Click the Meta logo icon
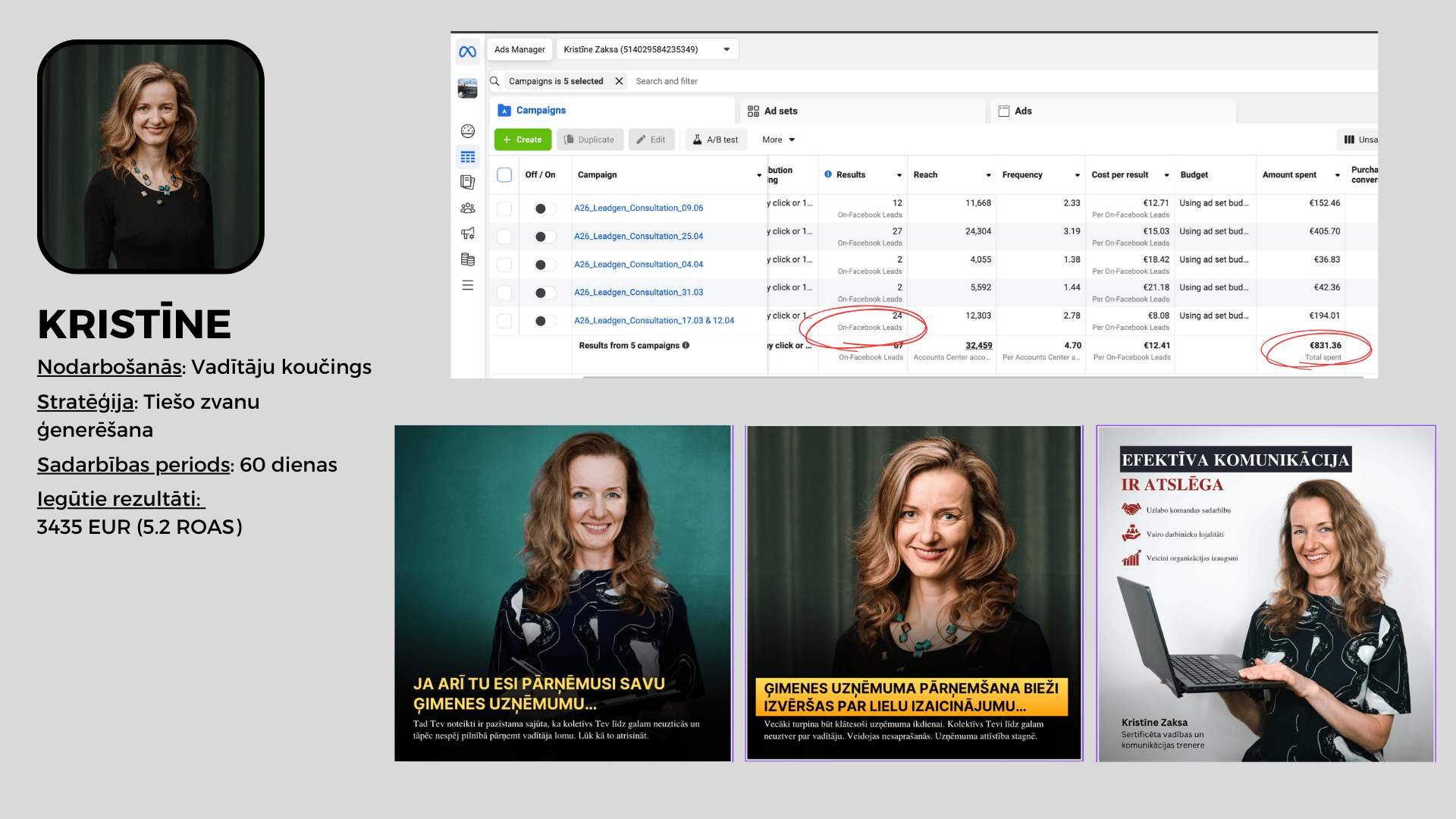This screenshot has height=819, width=1456. click(x=467, y=52)
